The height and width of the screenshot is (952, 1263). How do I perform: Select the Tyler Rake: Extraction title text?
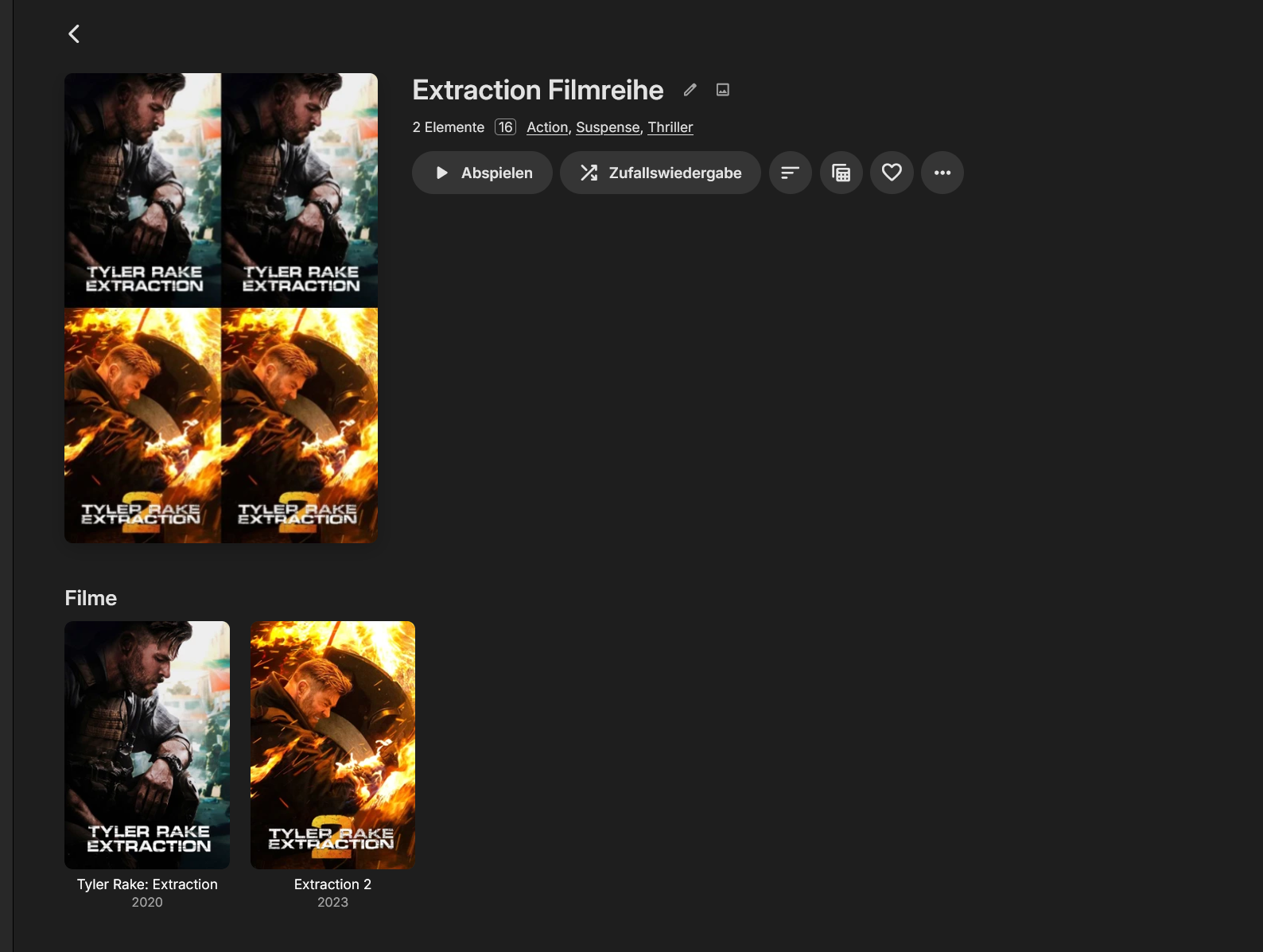pos(147,884)
